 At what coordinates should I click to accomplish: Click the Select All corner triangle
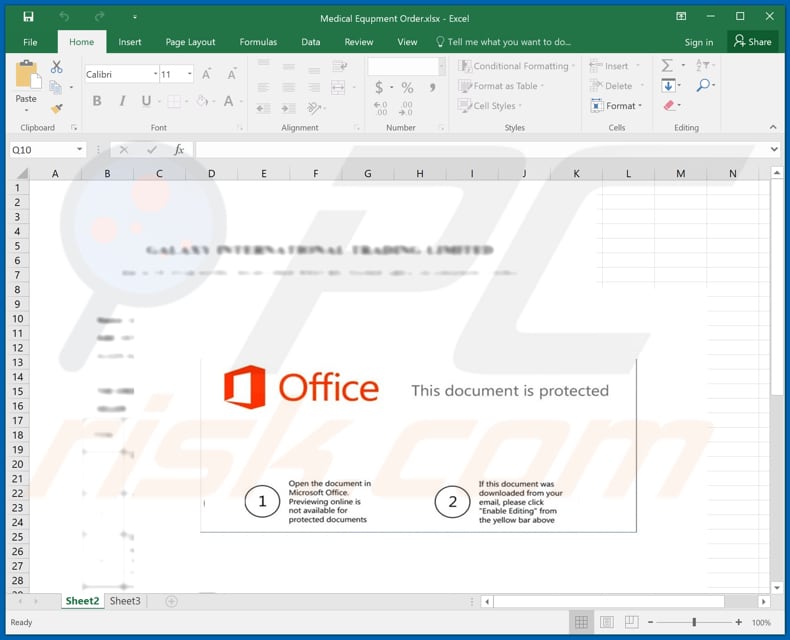(22, 174)
